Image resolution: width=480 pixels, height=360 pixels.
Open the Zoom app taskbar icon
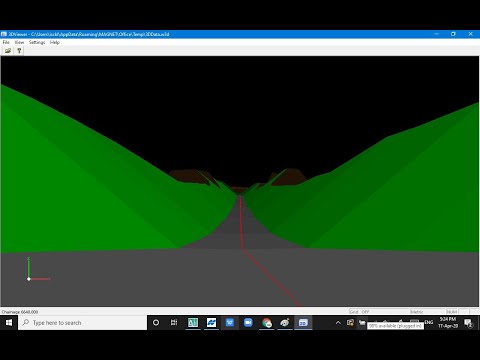coord(248,323)
